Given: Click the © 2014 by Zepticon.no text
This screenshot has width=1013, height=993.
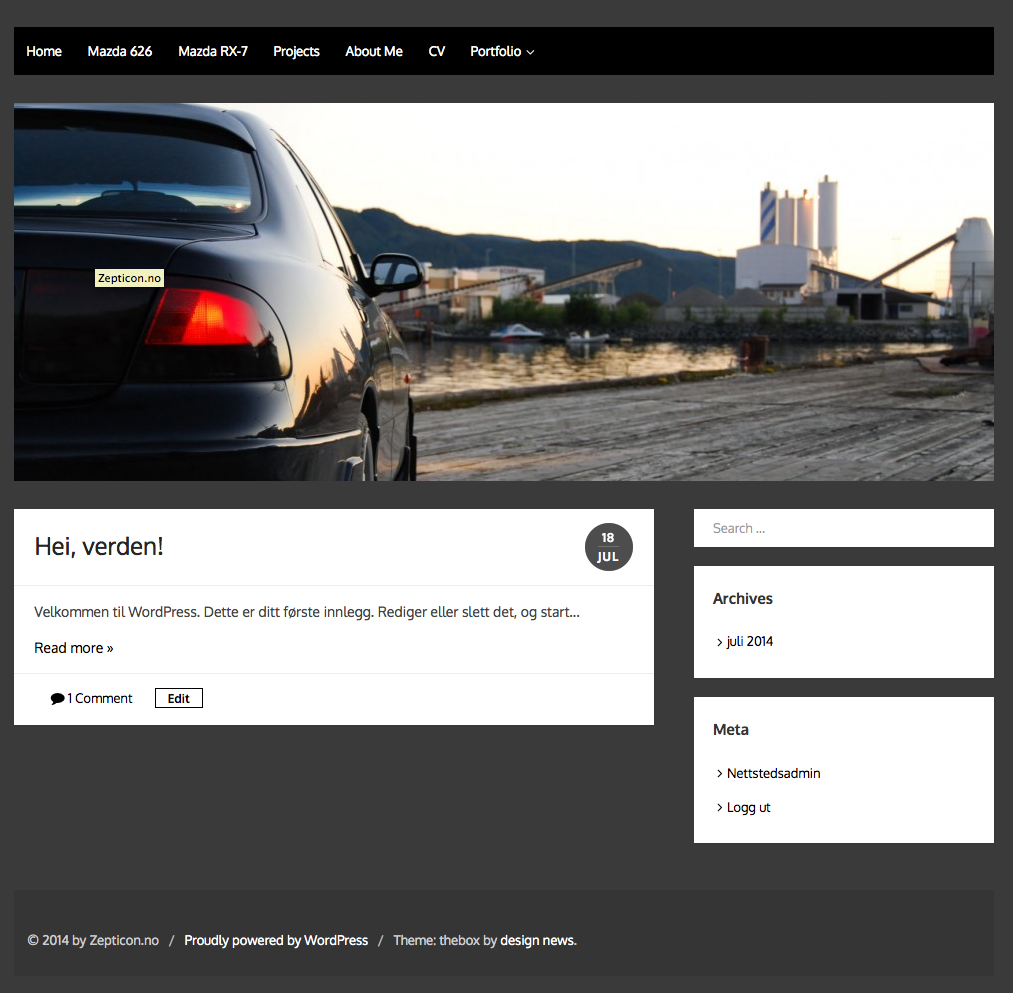Looking at the screenshot, I should click(x=93, y=940).
